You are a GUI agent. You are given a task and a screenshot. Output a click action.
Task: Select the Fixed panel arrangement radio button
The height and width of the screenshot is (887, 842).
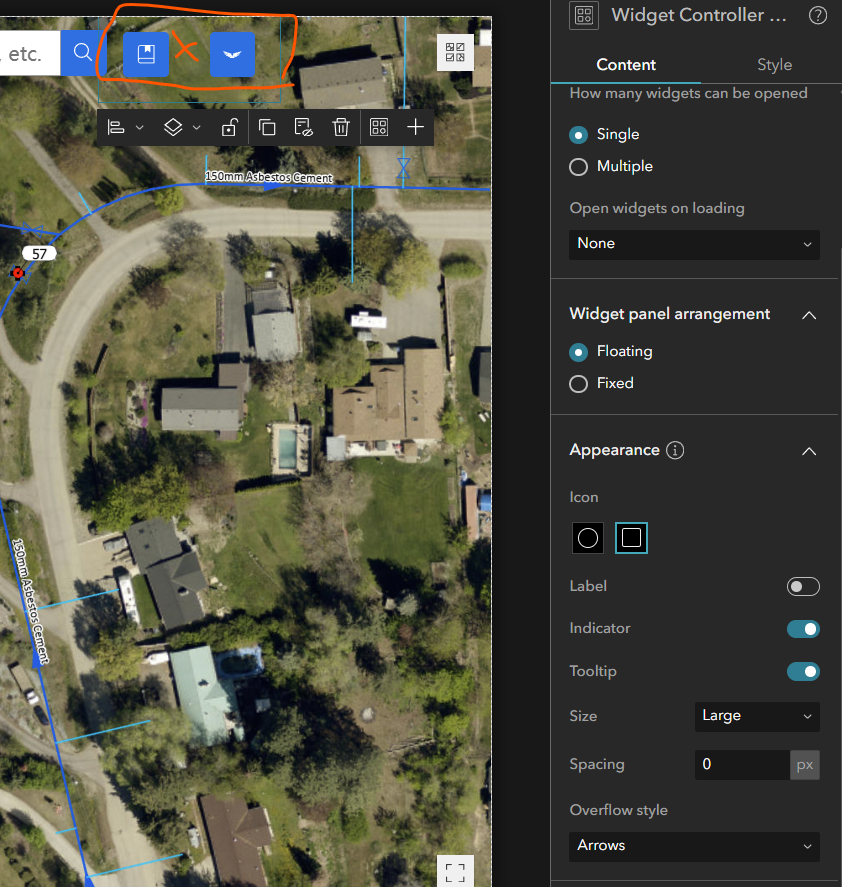(578, 383)
